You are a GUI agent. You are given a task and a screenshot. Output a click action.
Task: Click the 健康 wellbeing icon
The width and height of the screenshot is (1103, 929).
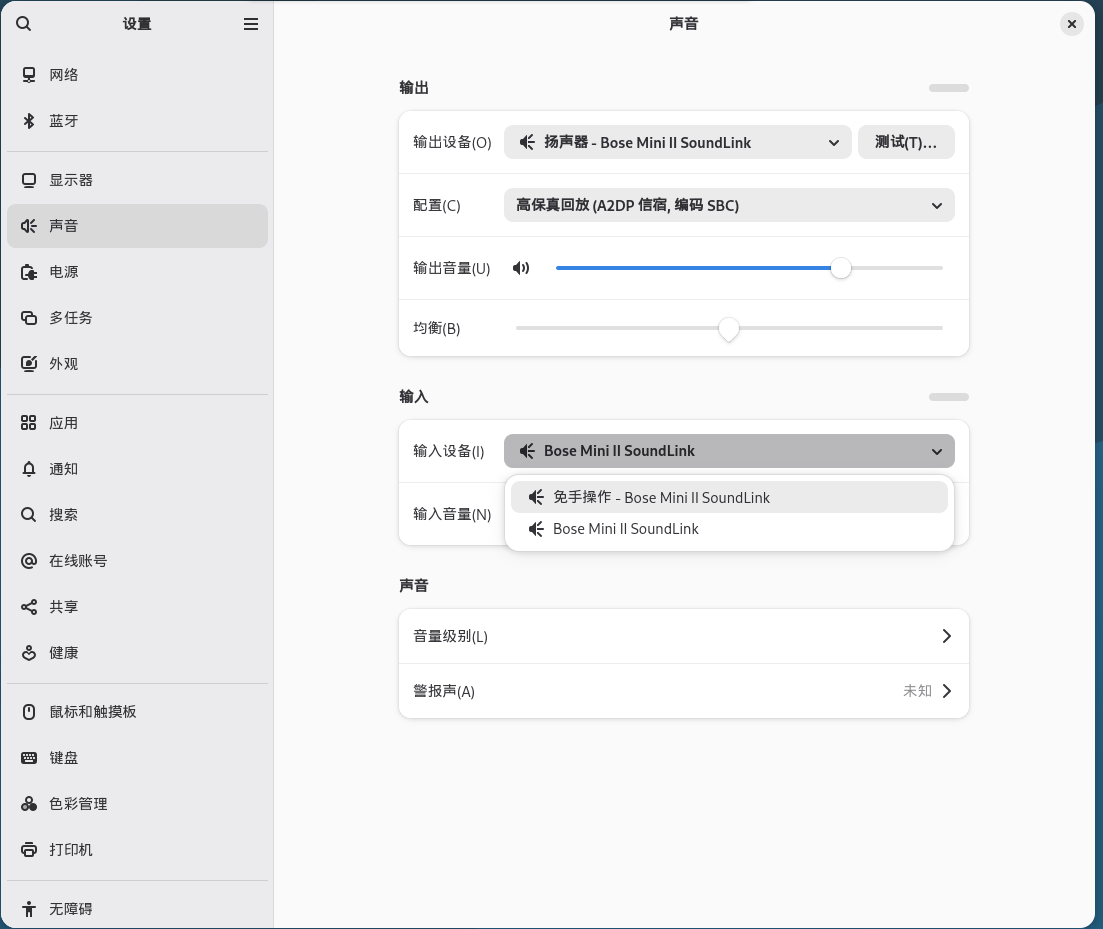point(29,653)
